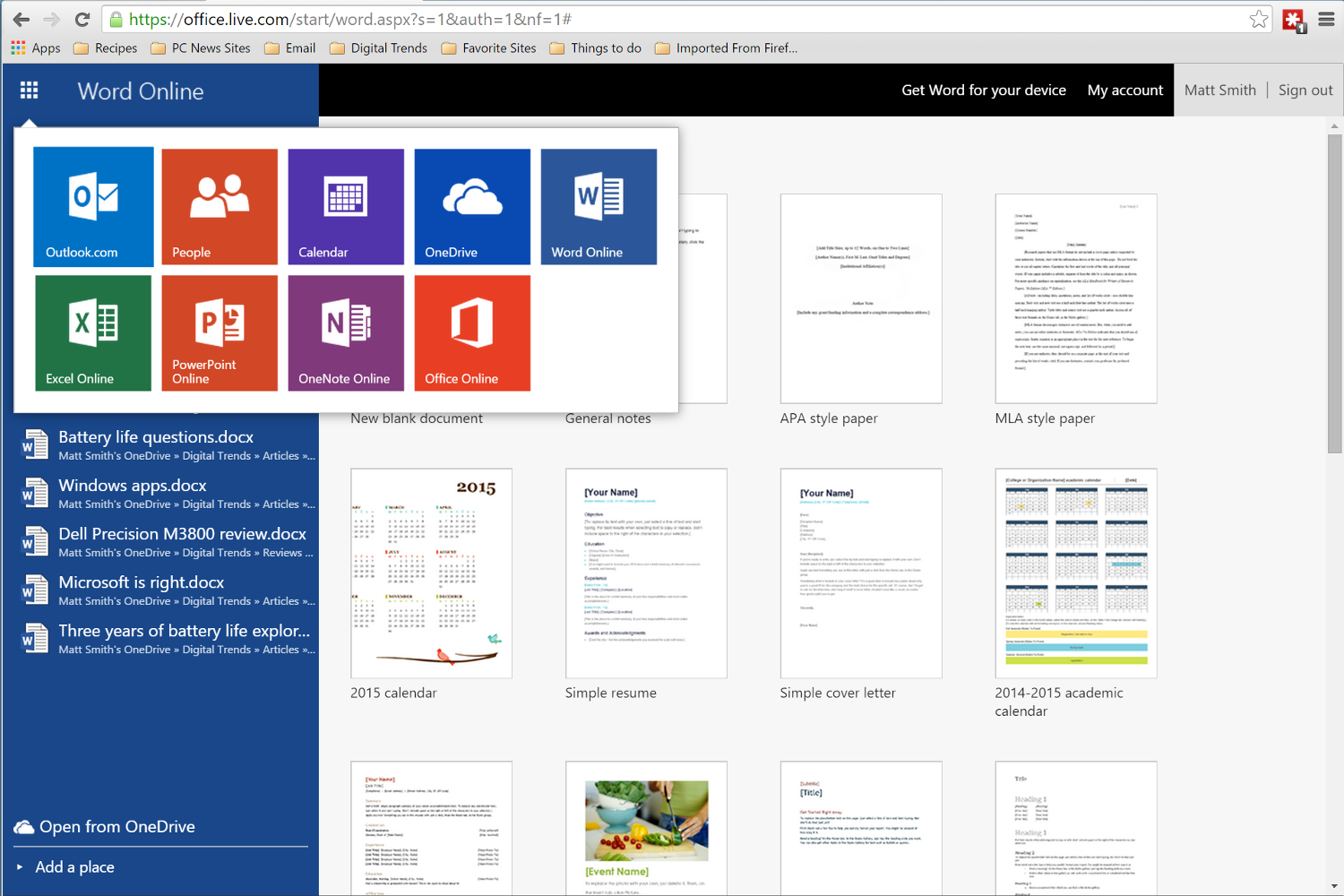Screen dimensions: 1344x896
Task: Click the scrollbar up arrow
Action: point(1335,126)
